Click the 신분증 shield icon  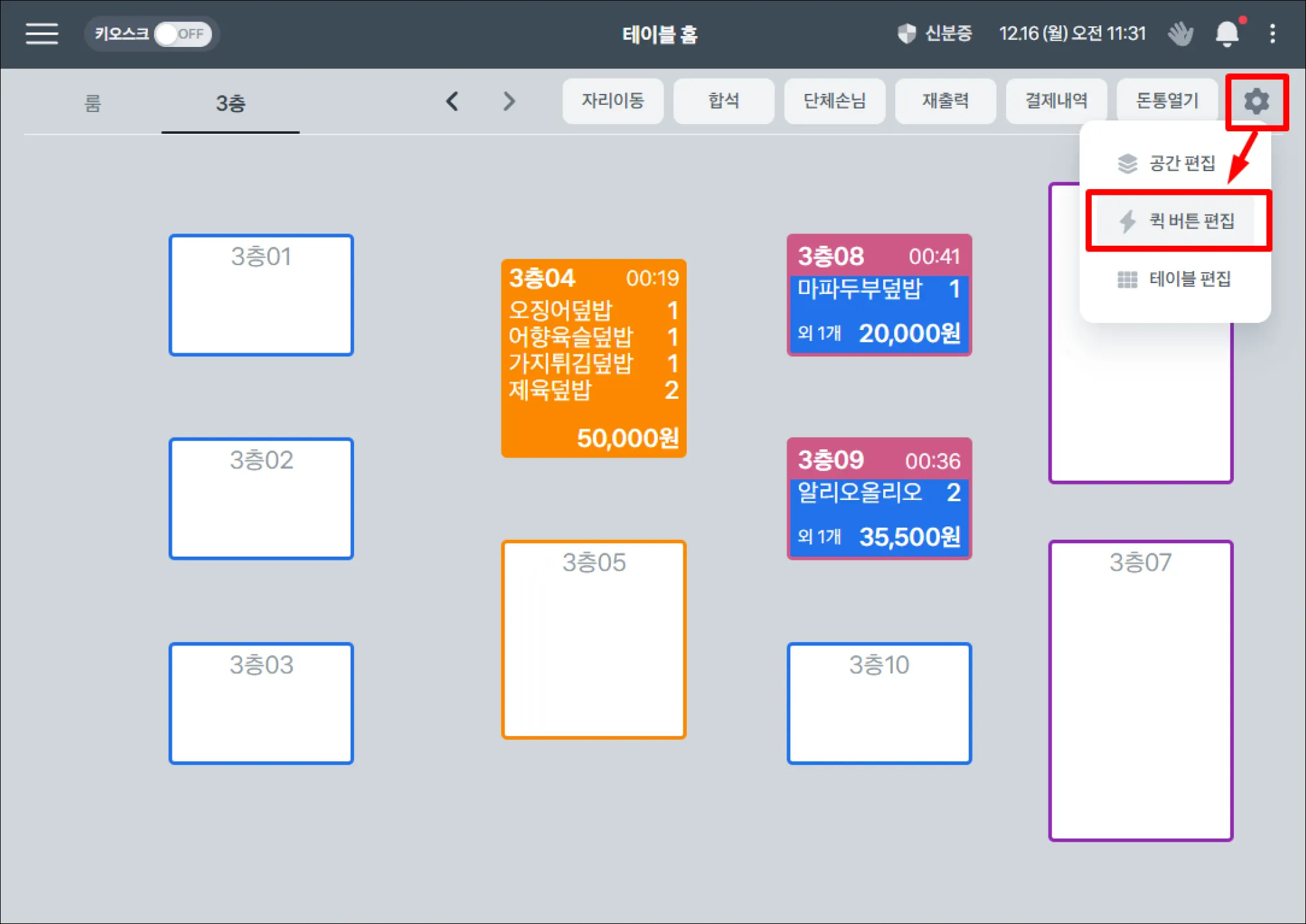[906, 33]
